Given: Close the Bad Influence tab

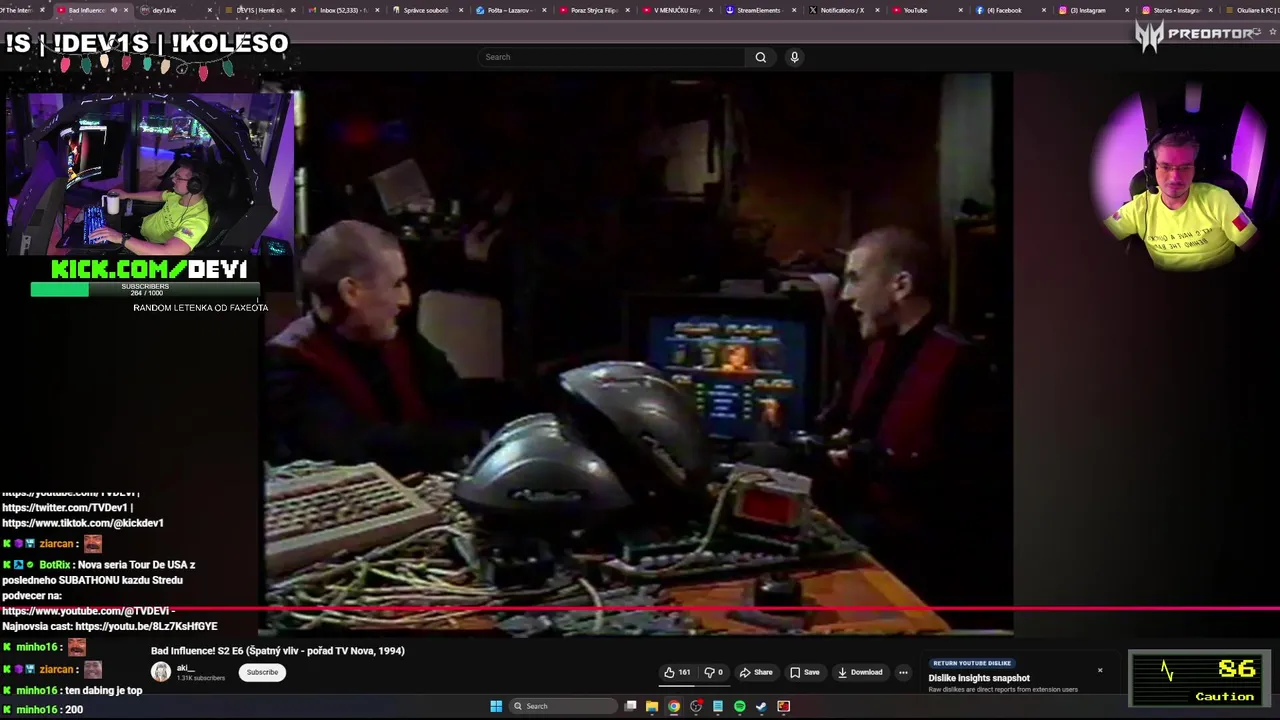Looking at the screenshot, I should [x=126, y=10].
